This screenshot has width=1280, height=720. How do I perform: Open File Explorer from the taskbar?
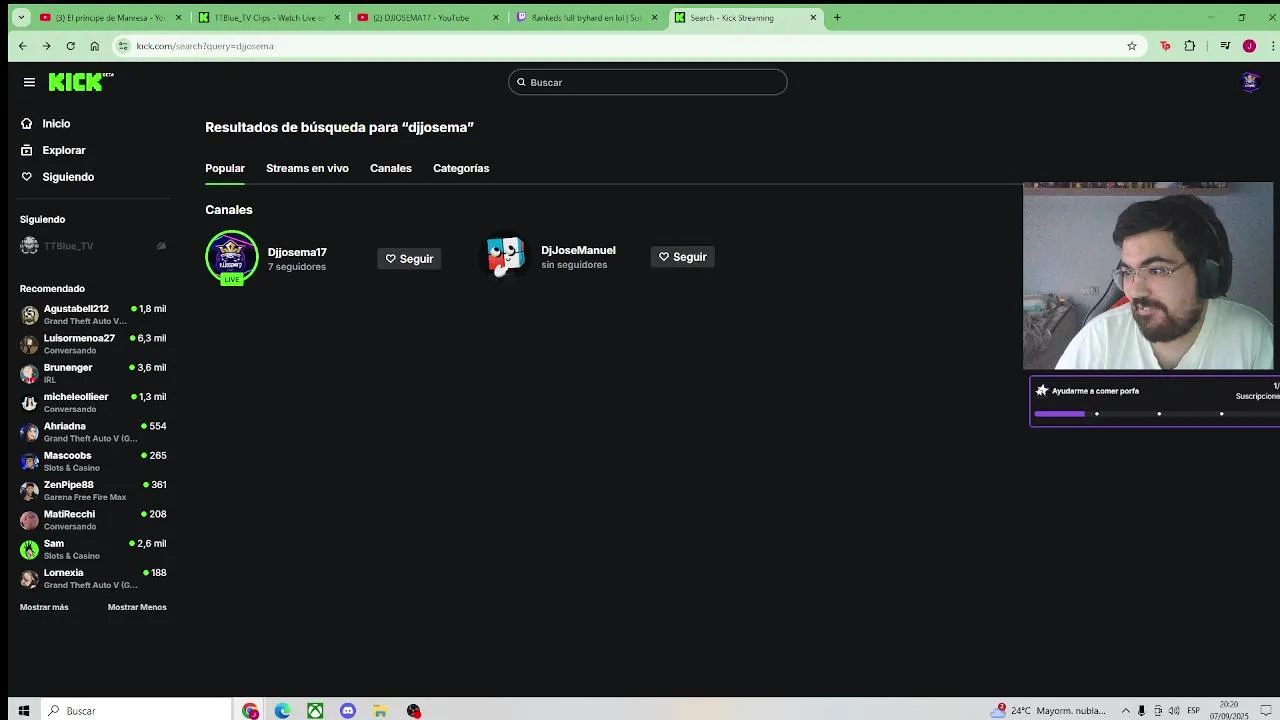[x=380, y=711]
